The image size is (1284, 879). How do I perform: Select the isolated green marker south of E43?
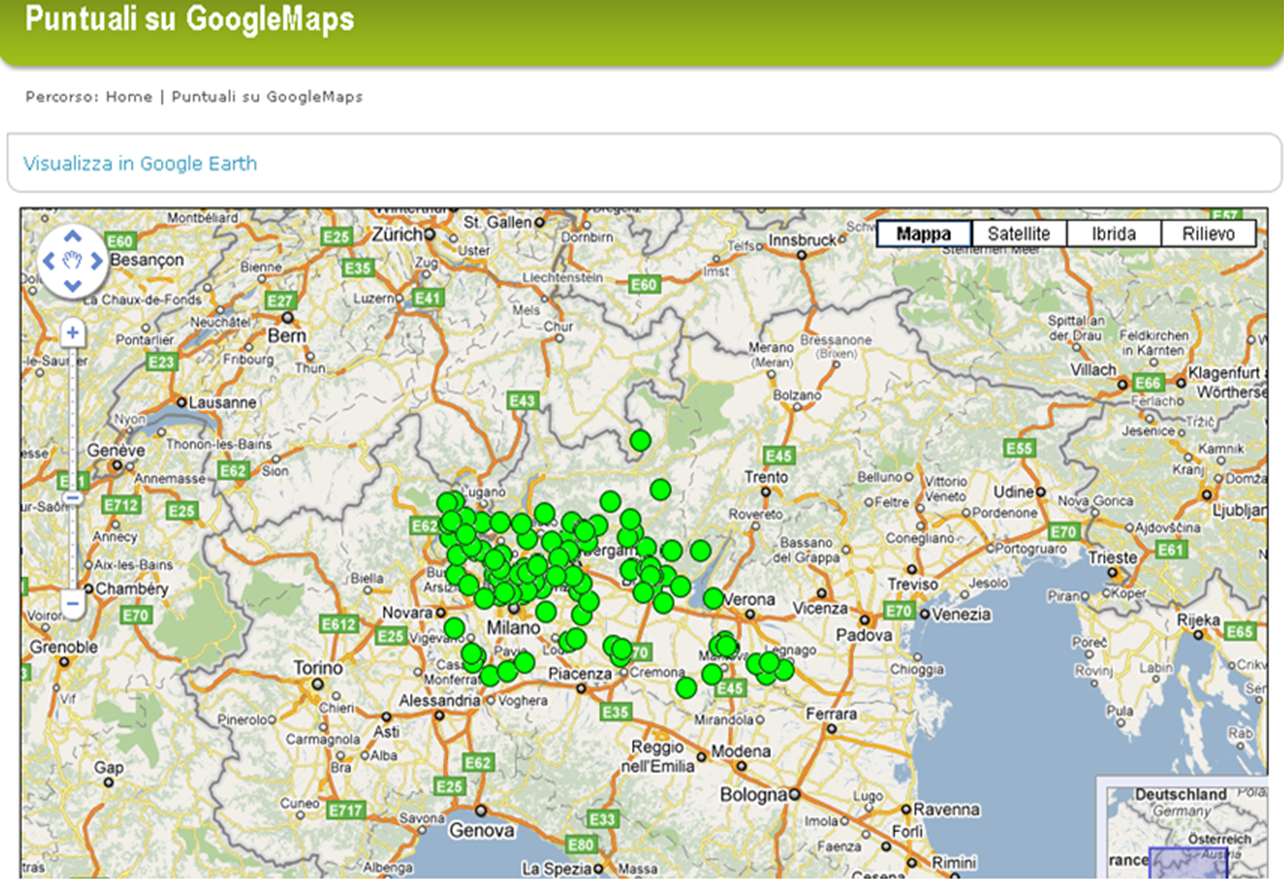(x=640, y=440)
